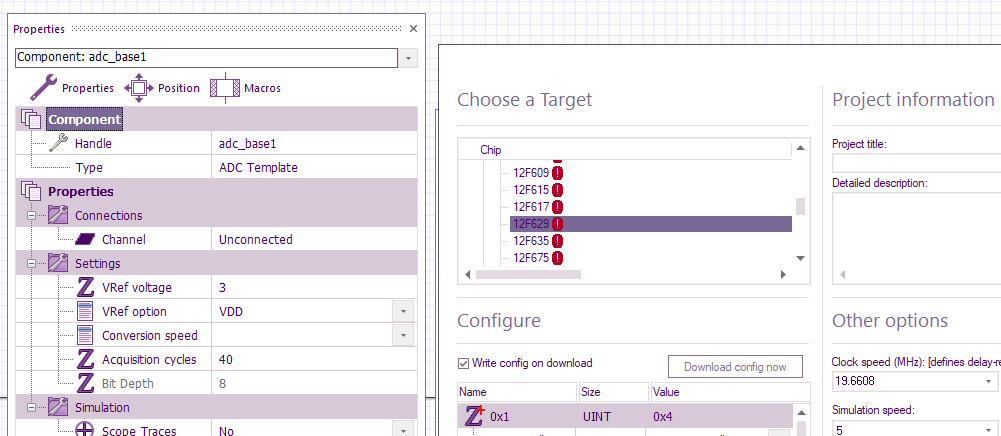Click the Scope Traces icon
The width and height of the screenshot is (1001, 436).
[85, 430]
